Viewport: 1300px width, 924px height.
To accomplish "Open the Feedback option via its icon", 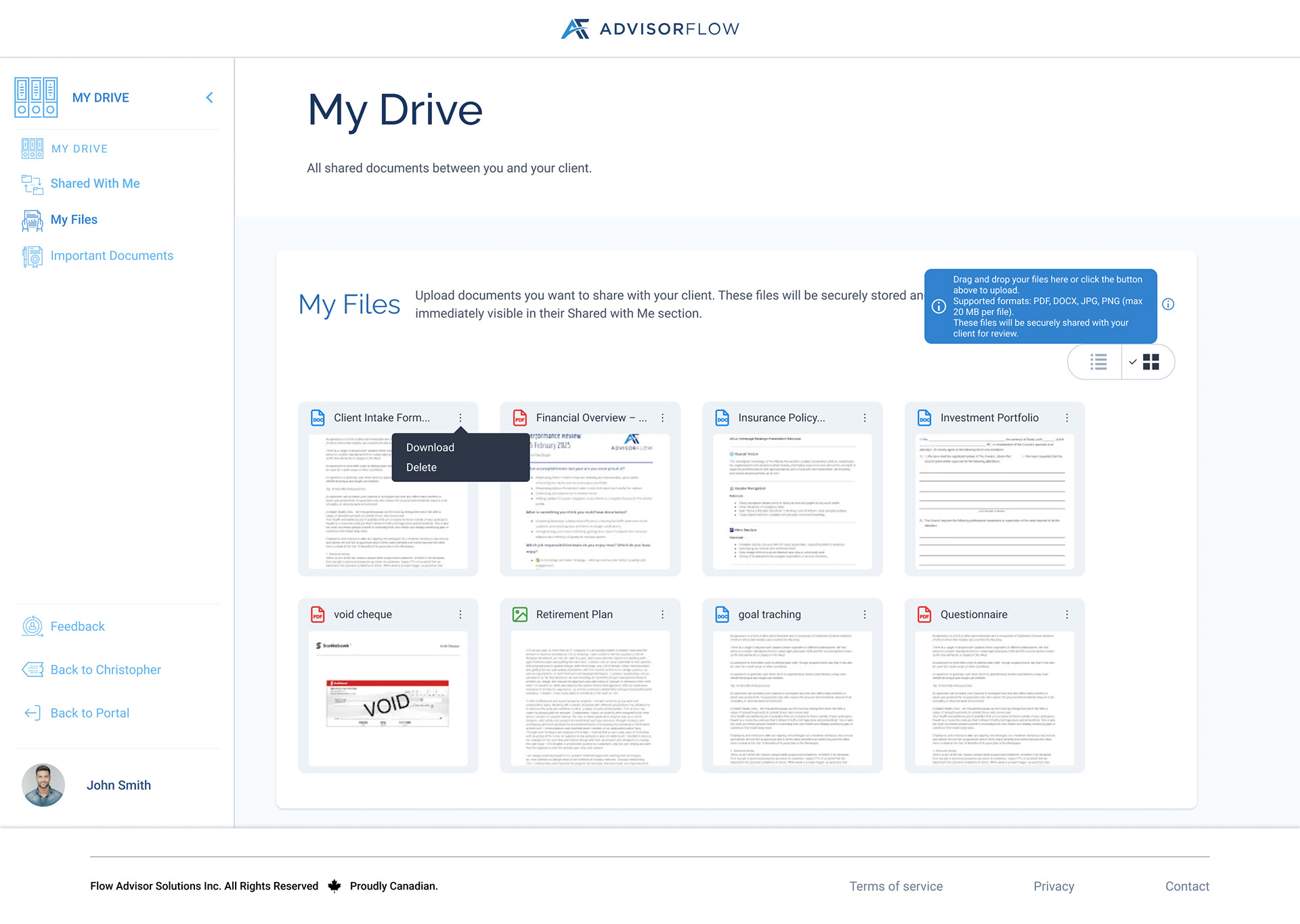I will tap(32, 626).
